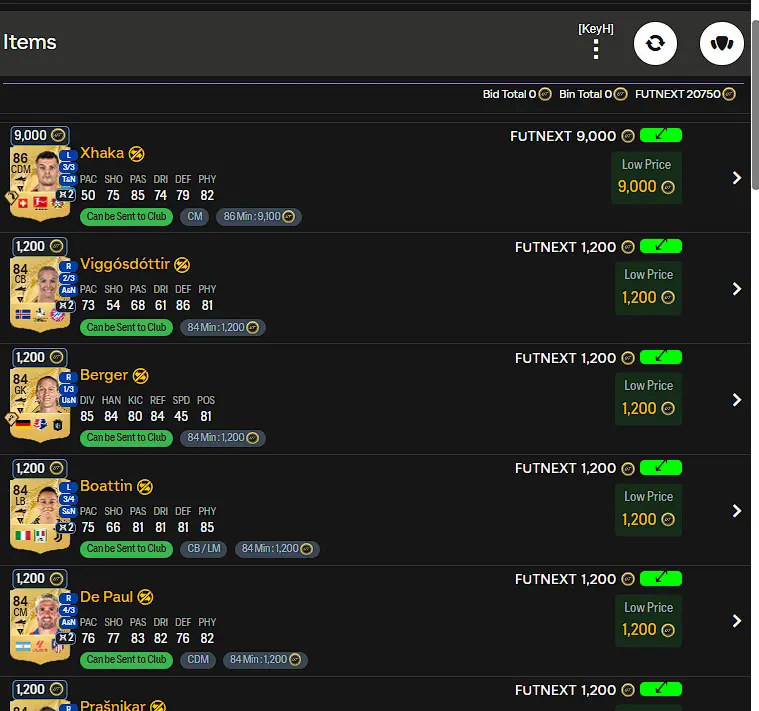This screenshot has width=759, height=711.
Task: Open the Boattin 84 LB player card
Action: tap(40, 516)
